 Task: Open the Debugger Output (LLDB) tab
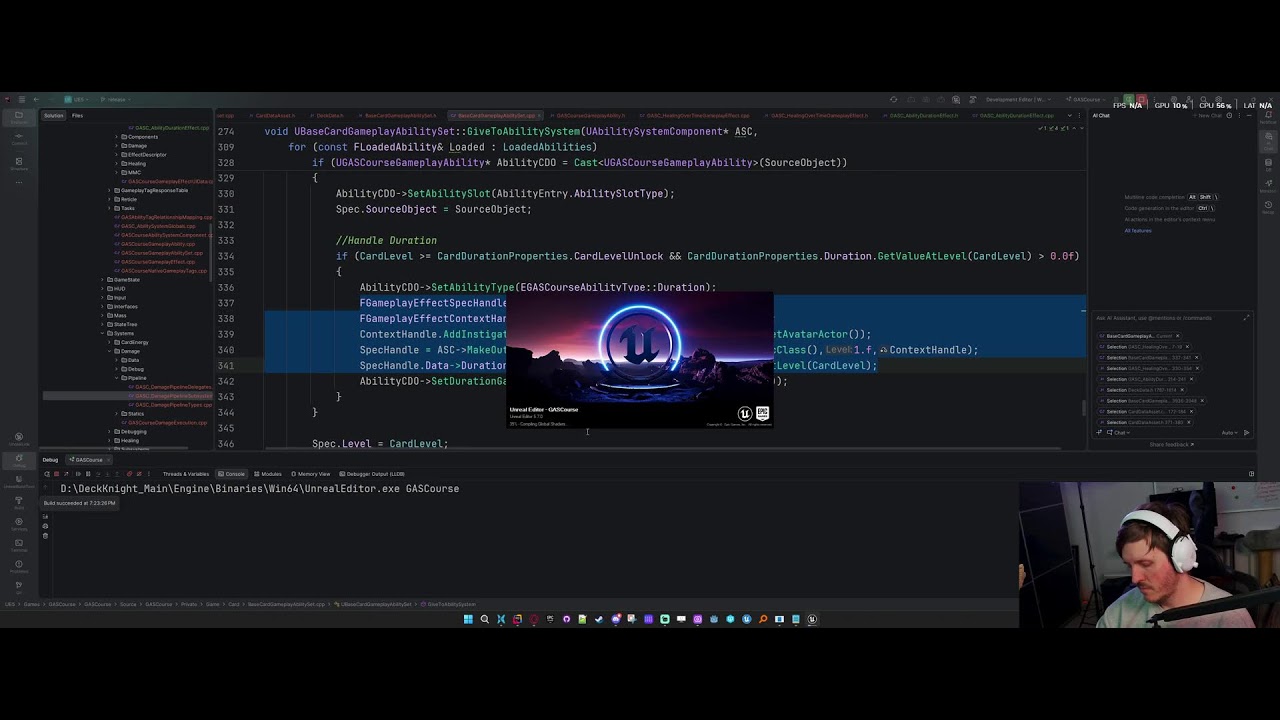(x=372, y=474)
